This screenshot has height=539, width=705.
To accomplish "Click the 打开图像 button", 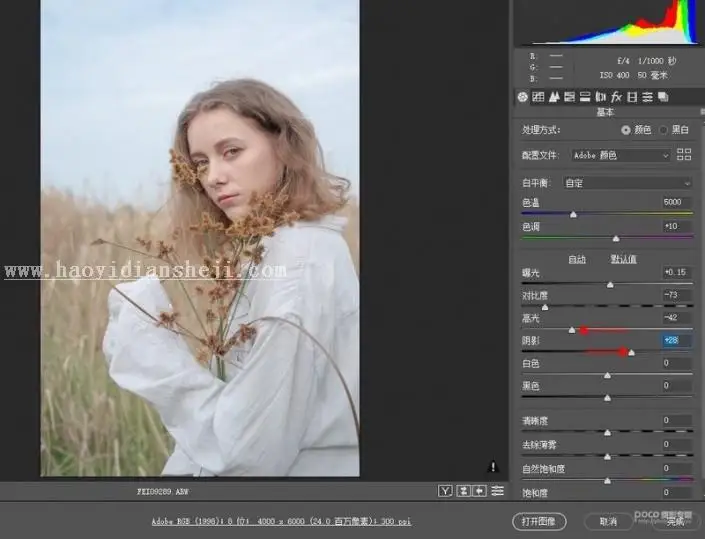I will (539, 521).
